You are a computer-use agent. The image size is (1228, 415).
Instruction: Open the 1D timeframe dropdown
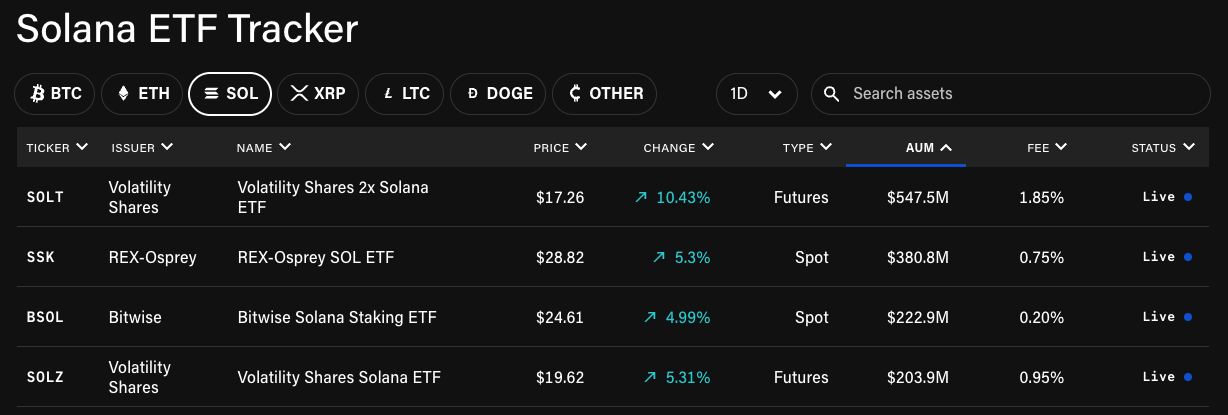756,94
